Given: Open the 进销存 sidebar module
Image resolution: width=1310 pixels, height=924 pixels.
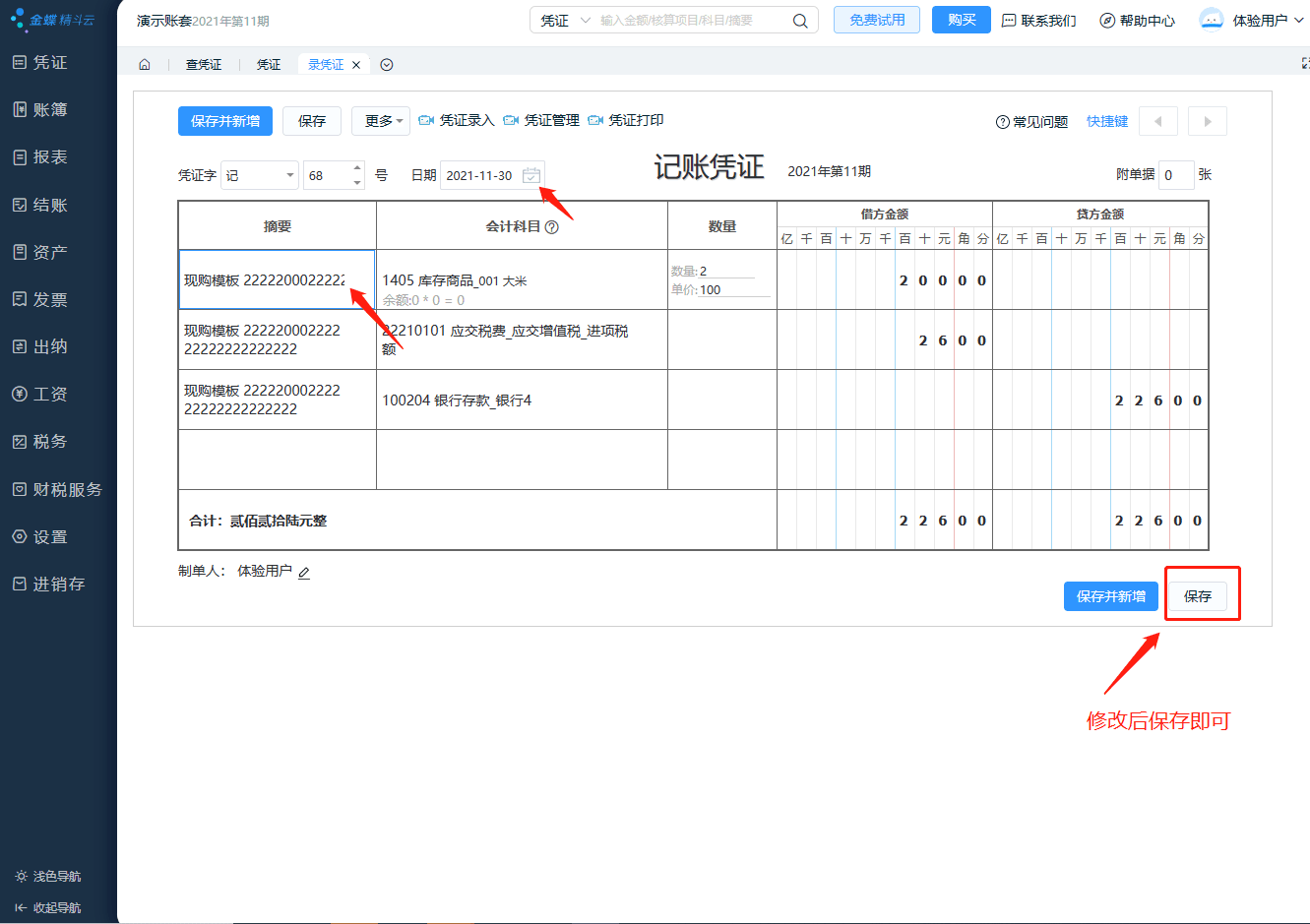Looking at the screenshot, I should click(49, 584).
